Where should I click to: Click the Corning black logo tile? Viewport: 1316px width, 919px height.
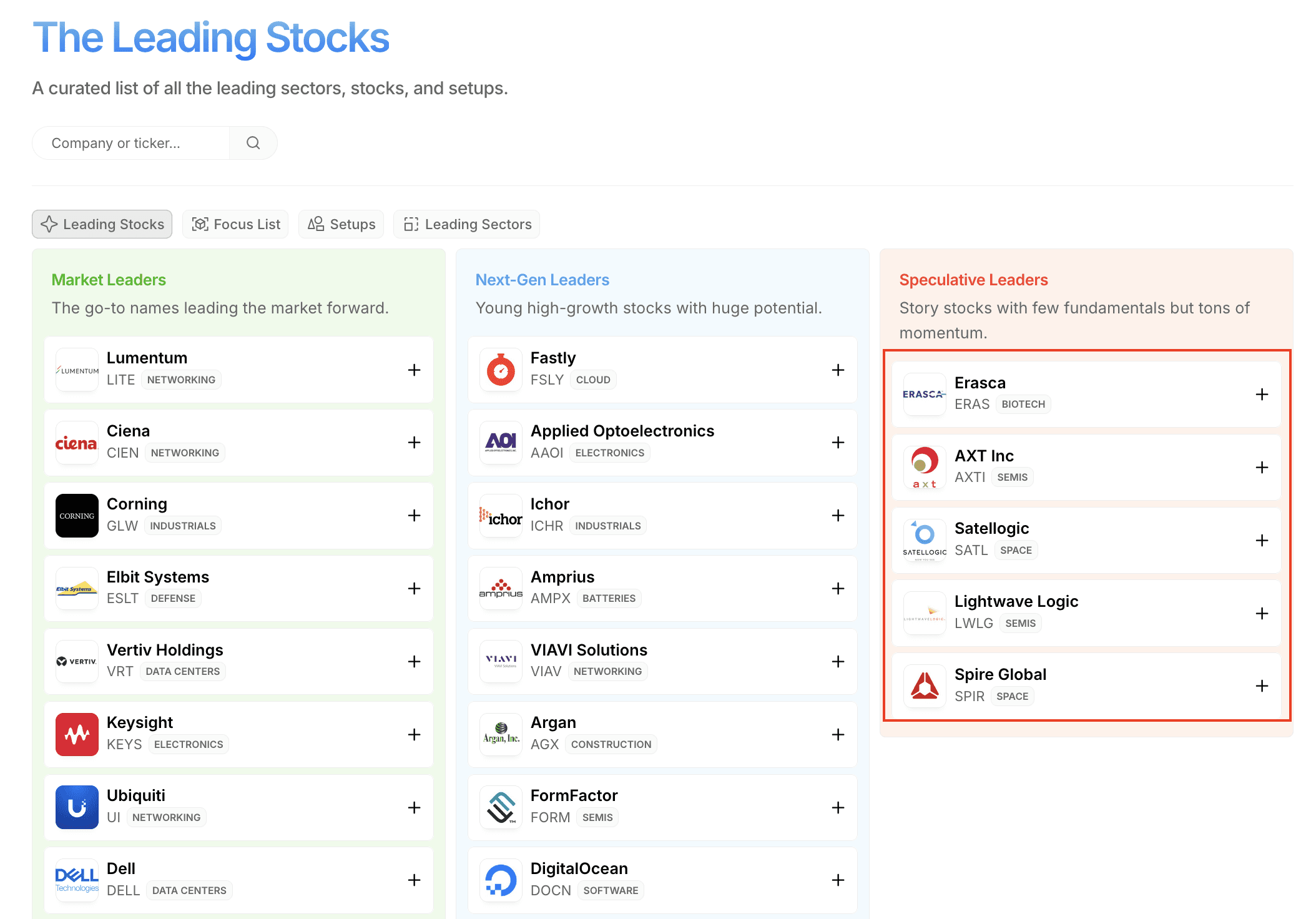(77, 516)
